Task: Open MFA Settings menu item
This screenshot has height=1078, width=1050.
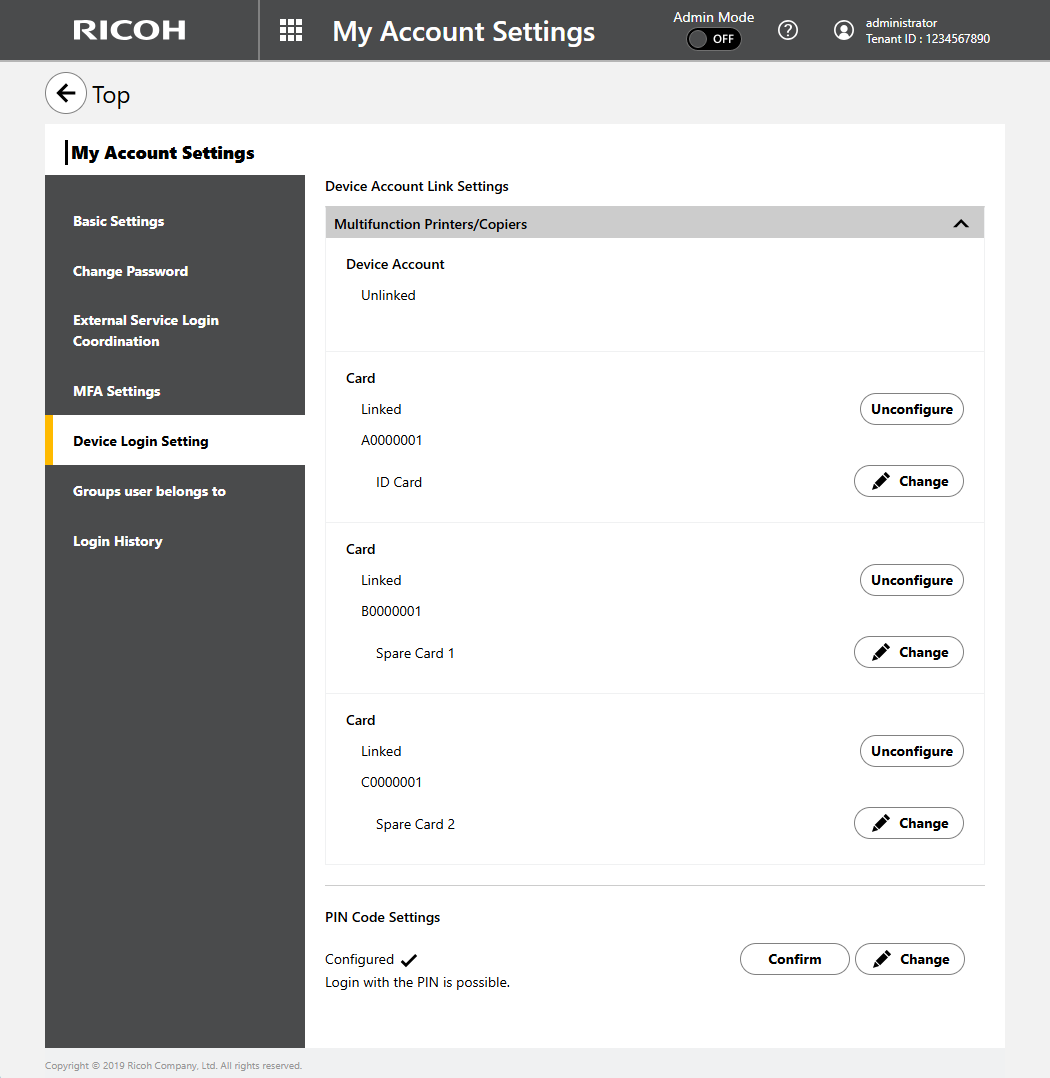Action: [116, 391]
